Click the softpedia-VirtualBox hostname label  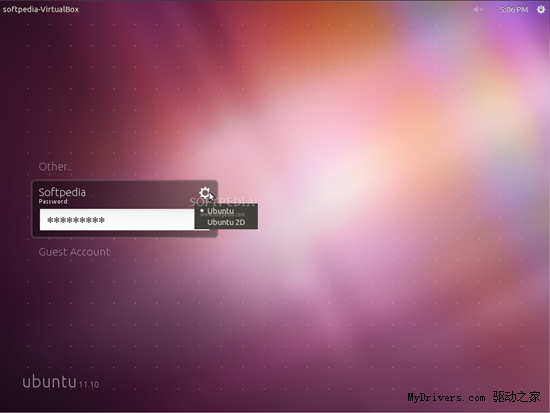pyautogui.click(x=41, y=9)
